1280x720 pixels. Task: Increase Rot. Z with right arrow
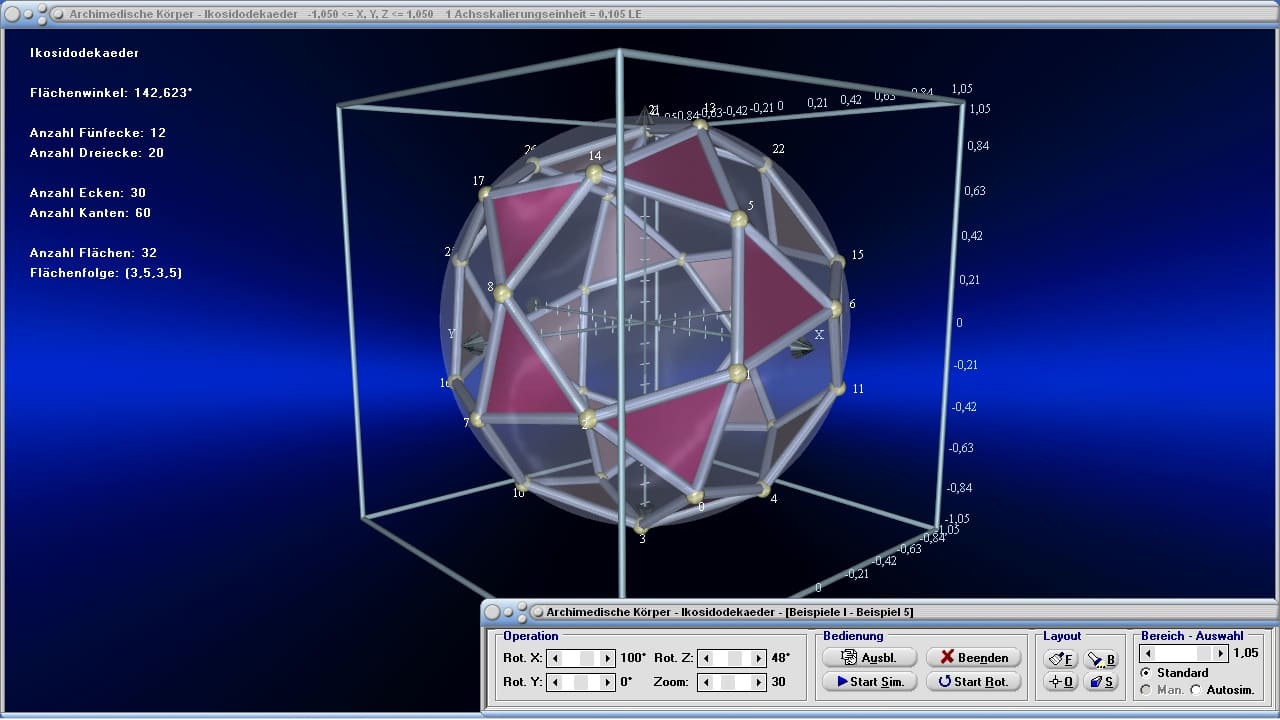click(x=759, y=658)
